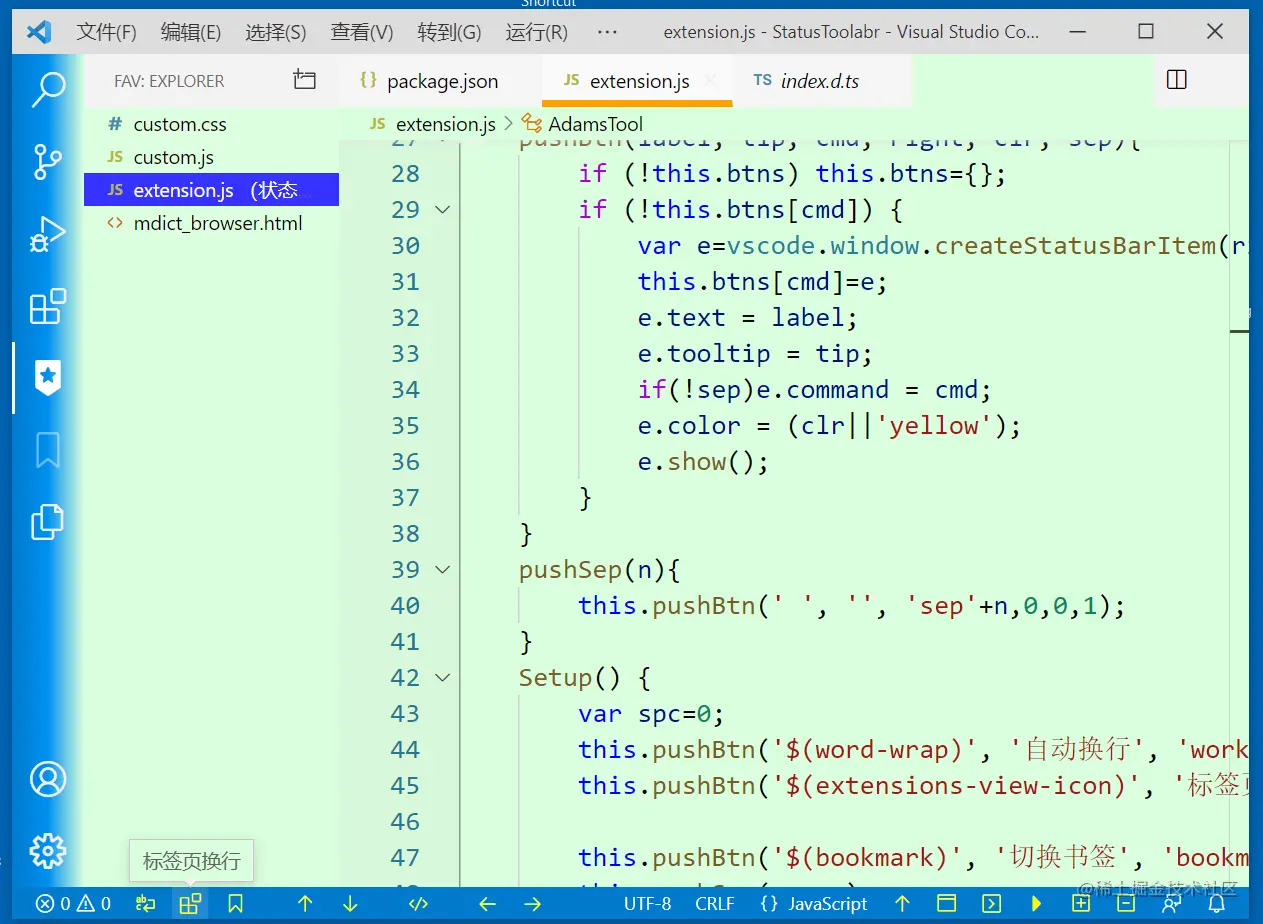
Task: Click the VS Code logo icon
Action: coord(39,32)
